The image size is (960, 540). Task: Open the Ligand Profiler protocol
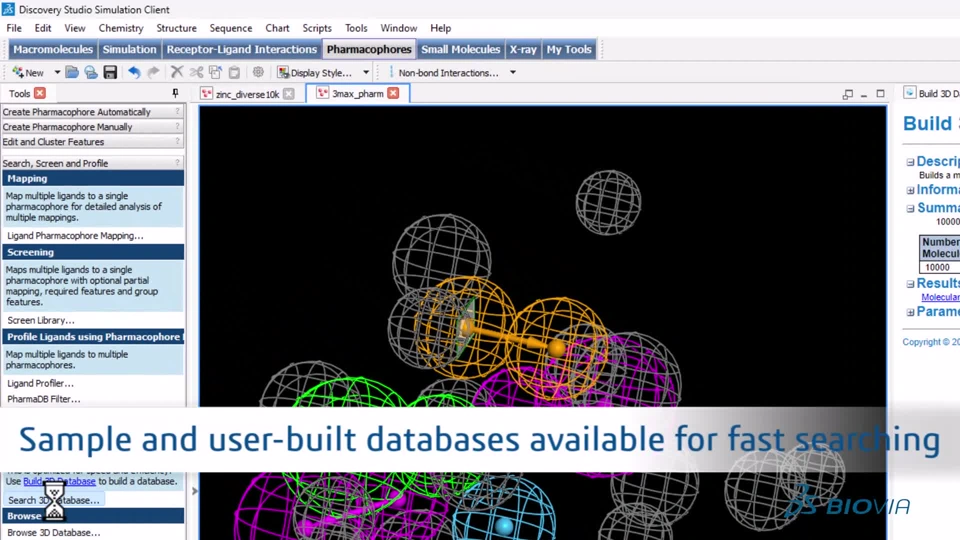tap(40, 383)
